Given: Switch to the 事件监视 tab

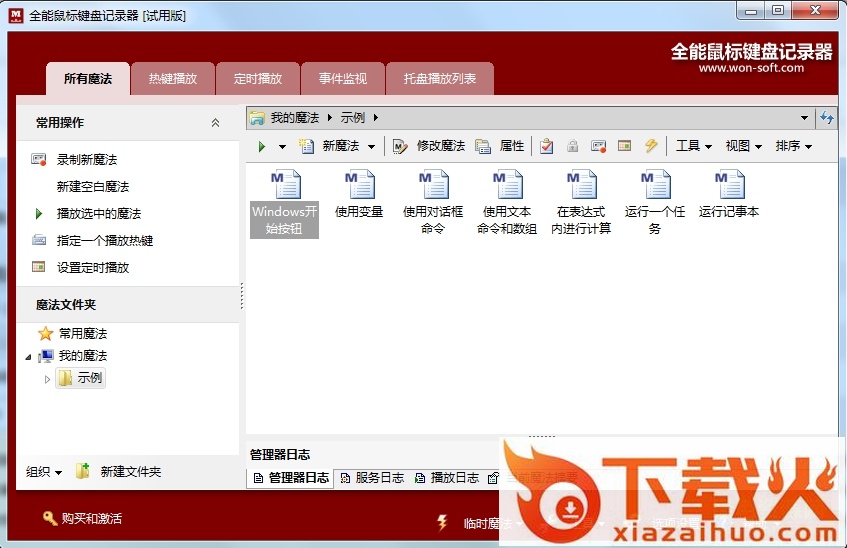Looking at the screenshot, I should click(342, 79).
